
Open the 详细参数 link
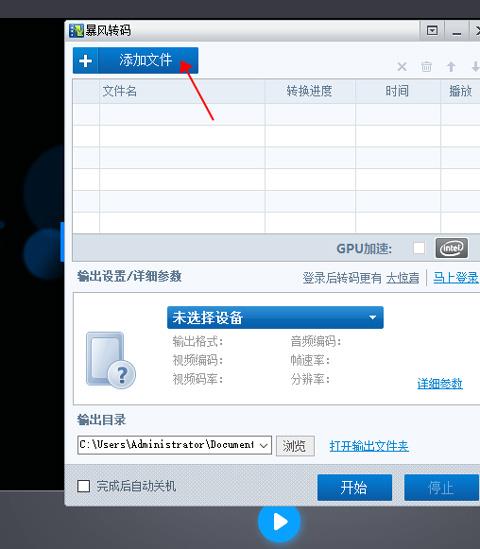click(440, 384)
